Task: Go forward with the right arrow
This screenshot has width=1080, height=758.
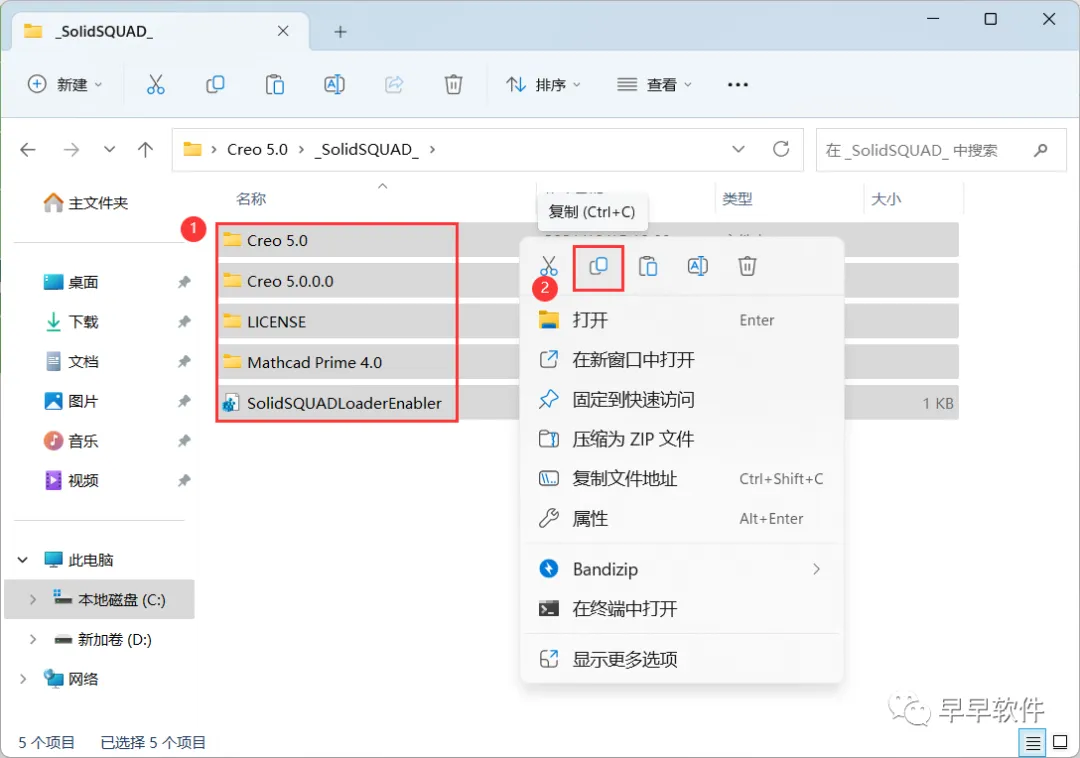Action: tap(71, 149)
